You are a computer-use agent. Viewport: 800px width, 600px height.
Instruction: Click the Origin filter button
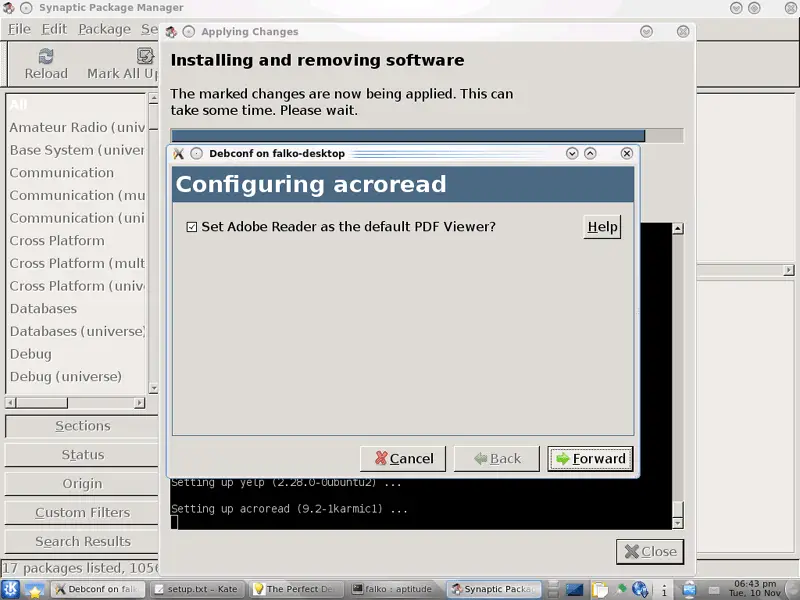[82, 484]
